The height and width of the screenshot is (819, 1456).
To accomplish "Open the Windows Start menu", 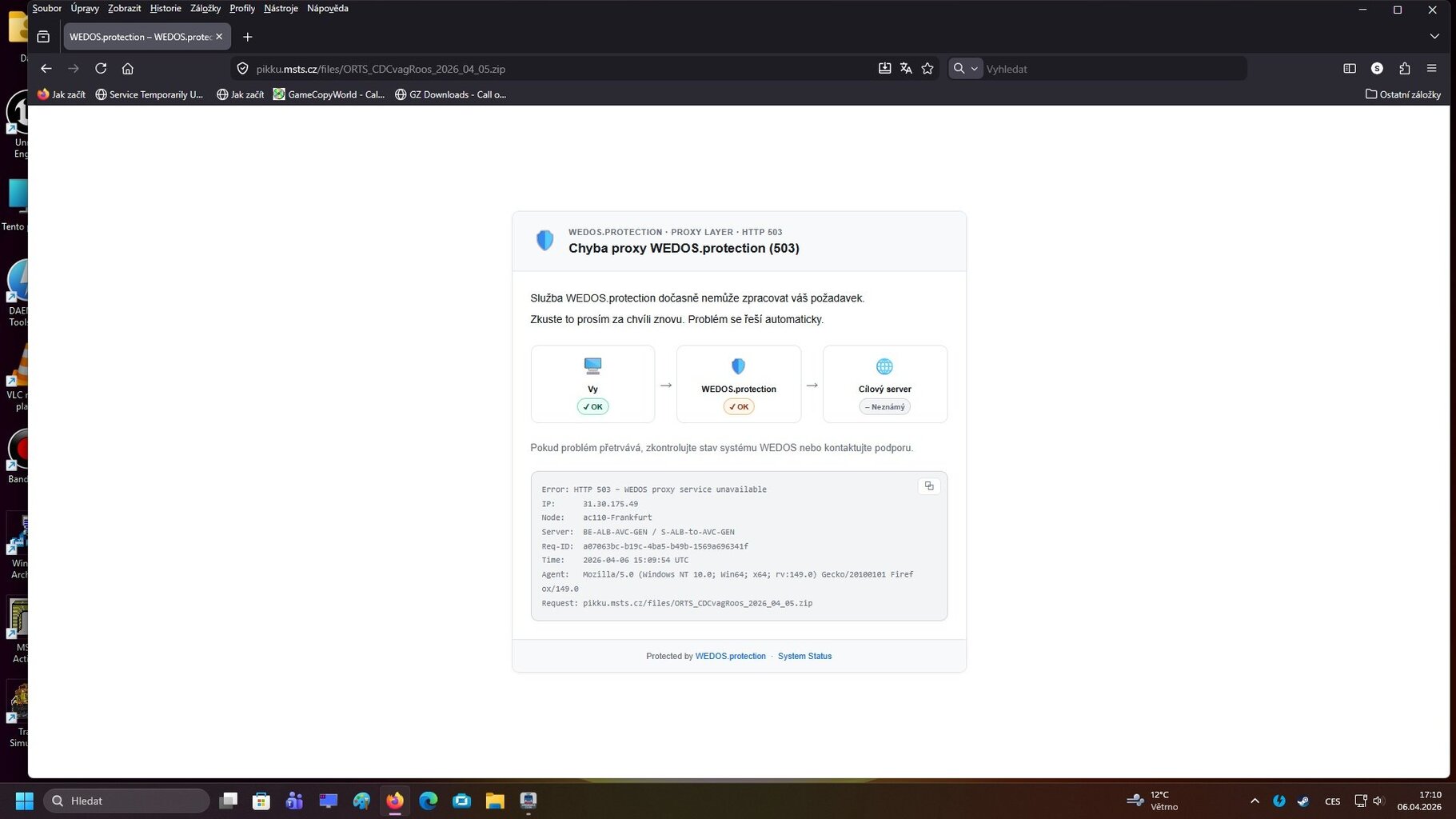I will coord(25,801).
